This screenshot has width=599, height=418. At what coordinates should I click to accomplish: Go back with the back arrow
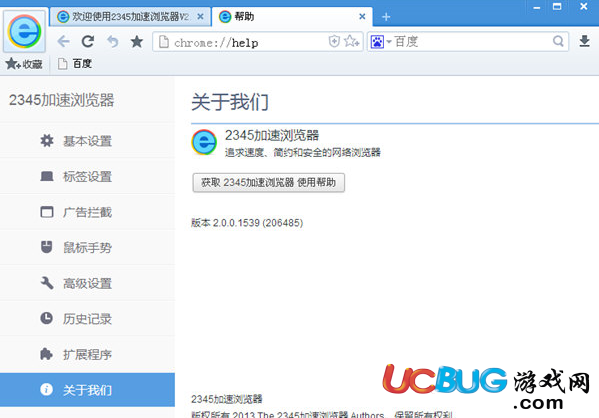point(63,41)
